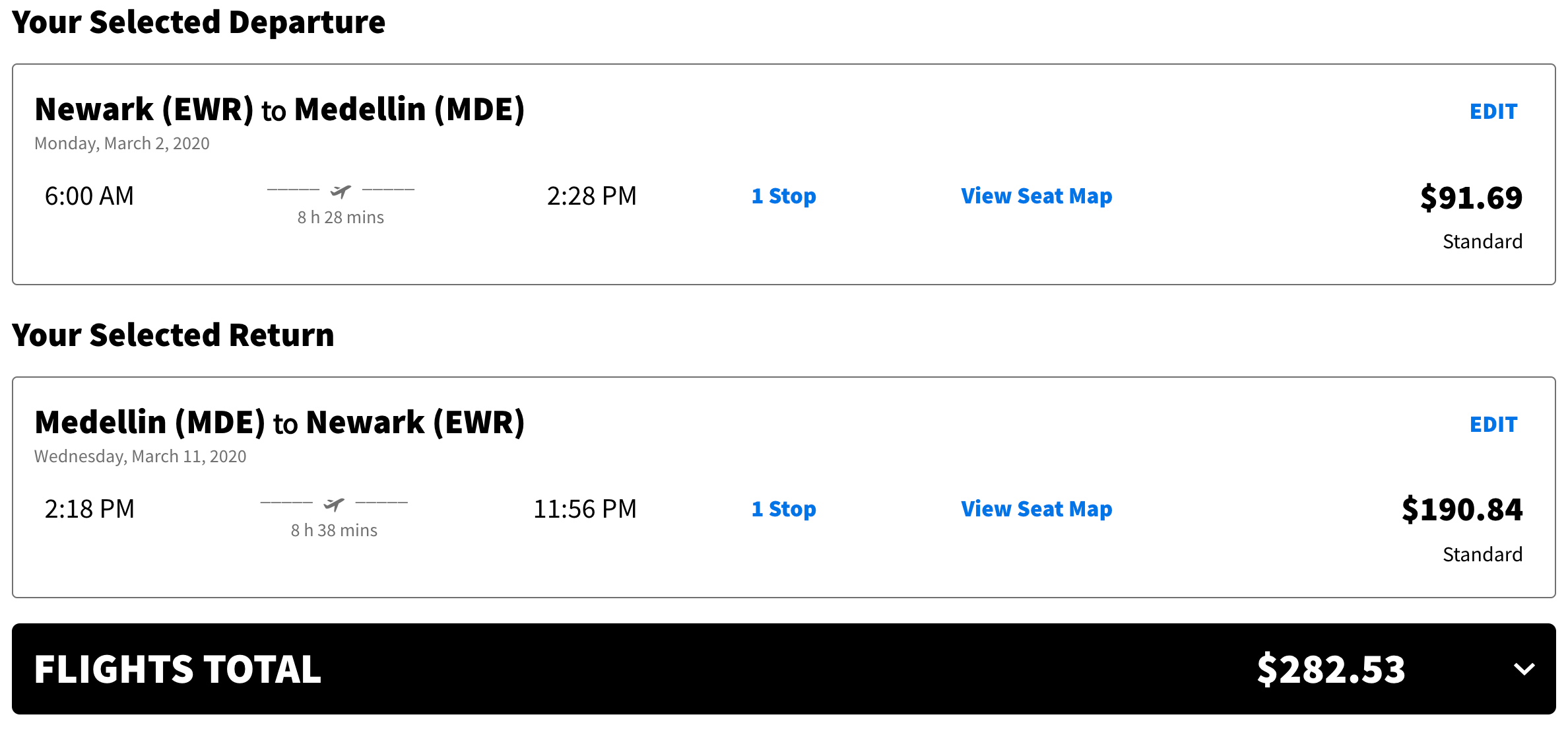The height and width of the screenshot is (729, 1568).
Task: Click the Flights Total bar label
Action: coord(178,669)
